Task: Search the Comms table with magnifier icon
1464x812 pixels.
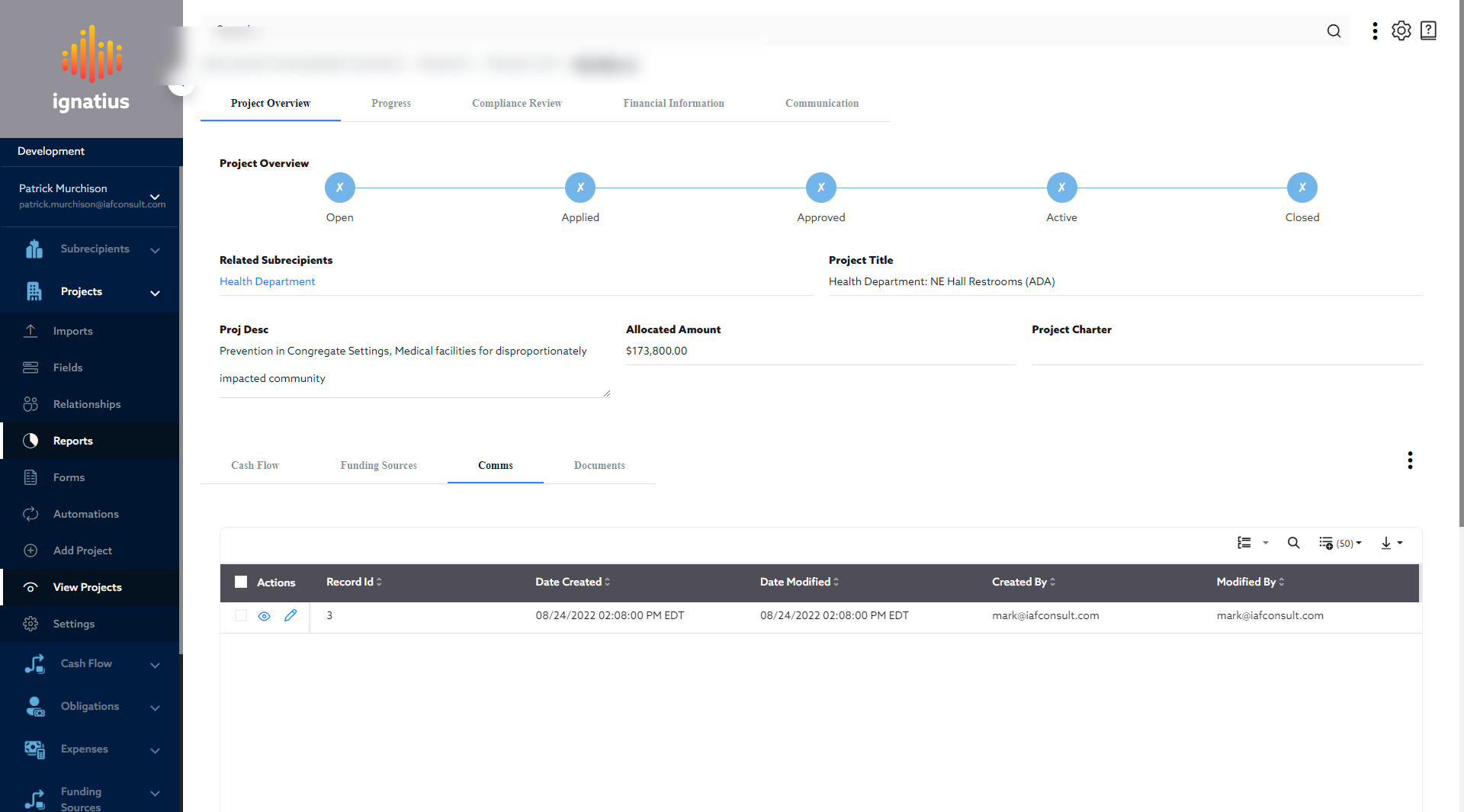Action: [x=1294, y=543]
